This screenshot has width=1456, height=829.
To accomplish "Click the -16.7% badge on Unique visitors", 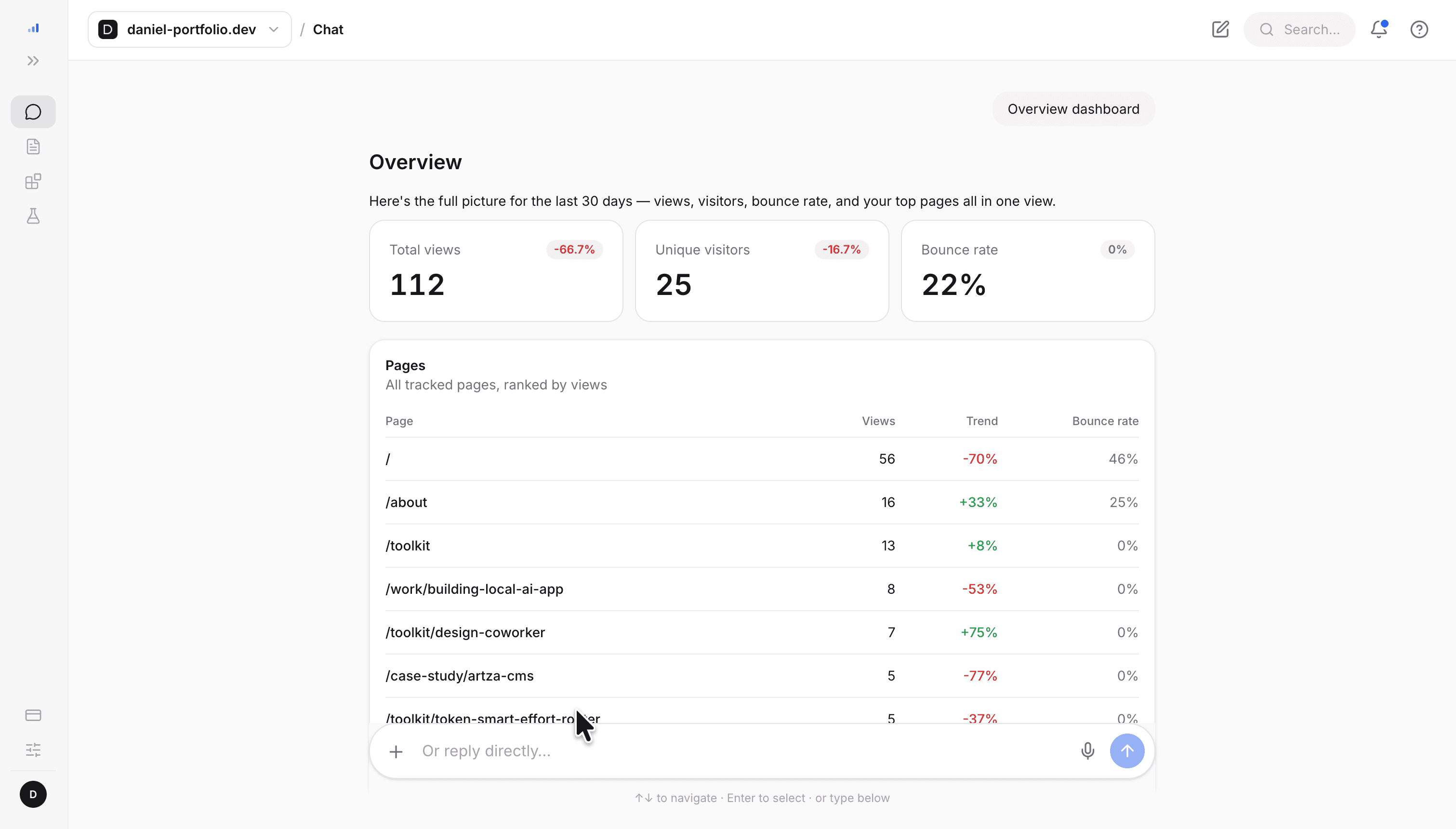I will (x=841, y=250).
